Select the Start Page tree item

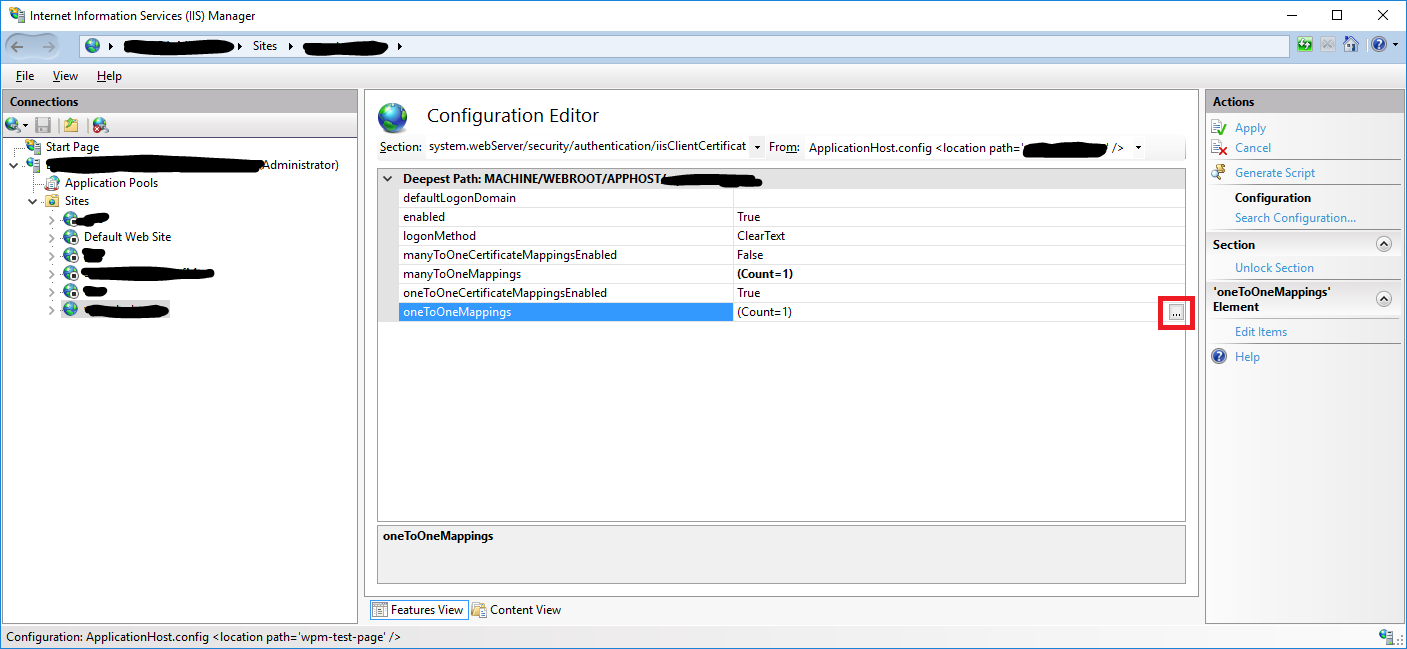(72, 147)
